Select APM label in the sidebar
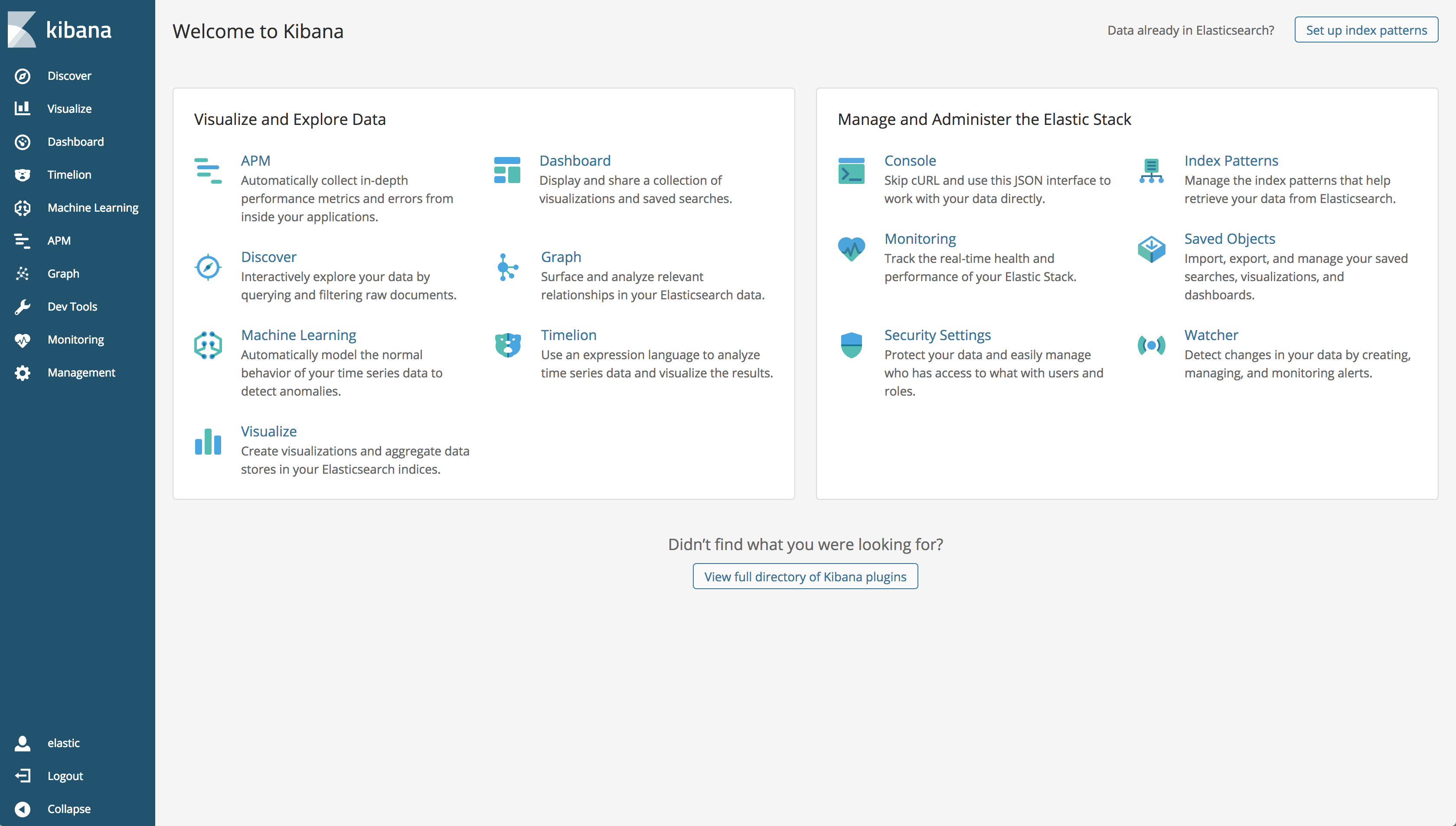The image size is (1456, 826). 59,240
